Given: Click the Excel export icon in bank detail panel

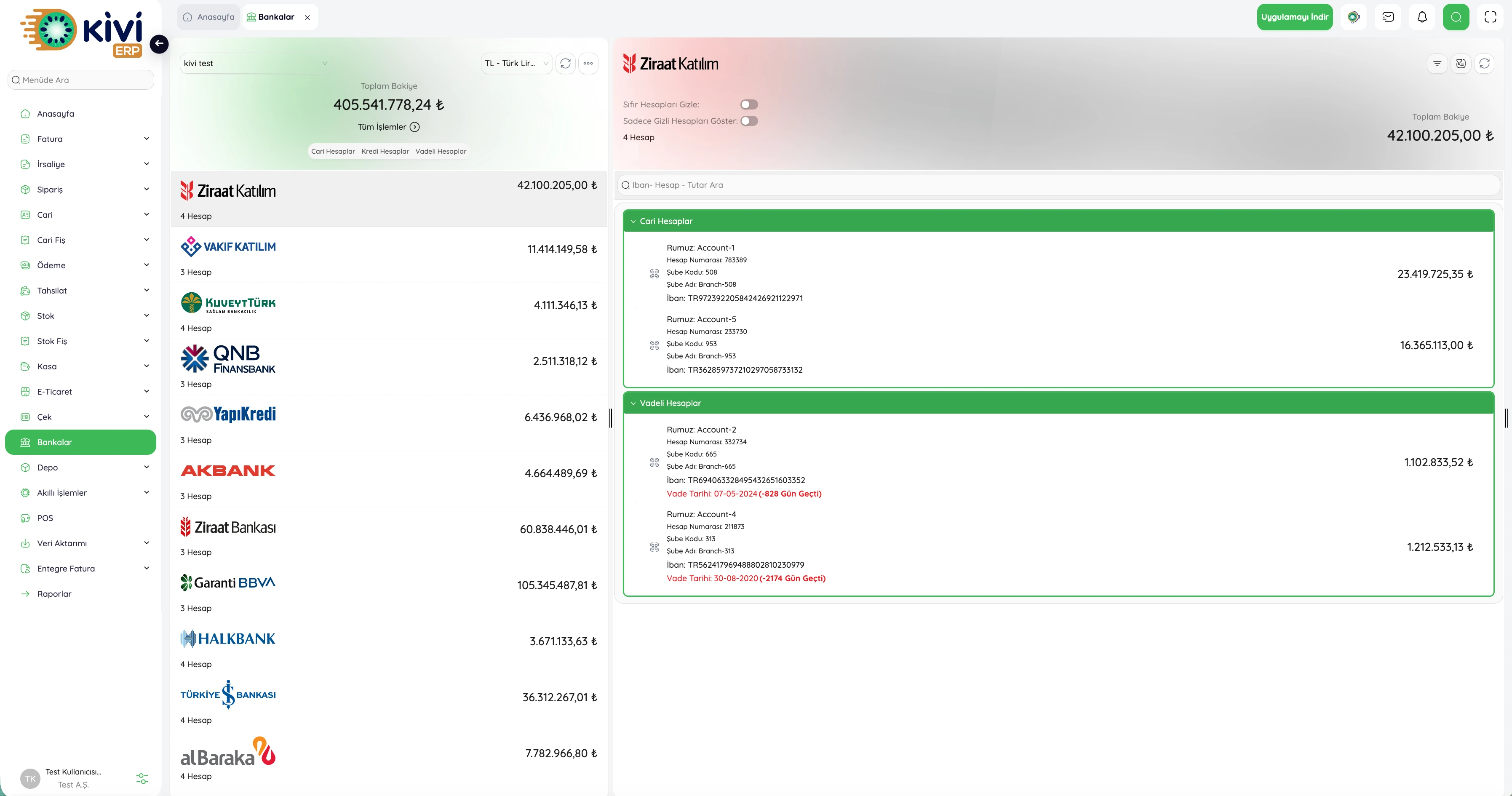Looking at the screenshot, I should (1460, 64).
